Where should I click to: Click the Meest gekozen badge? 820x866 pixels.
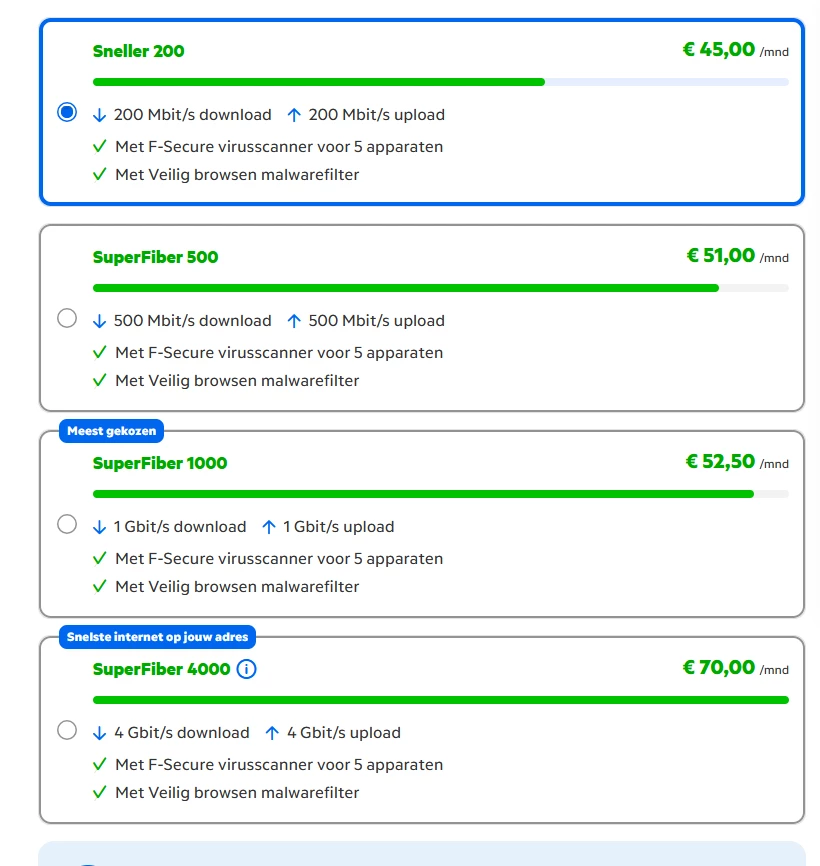(112, 431)
